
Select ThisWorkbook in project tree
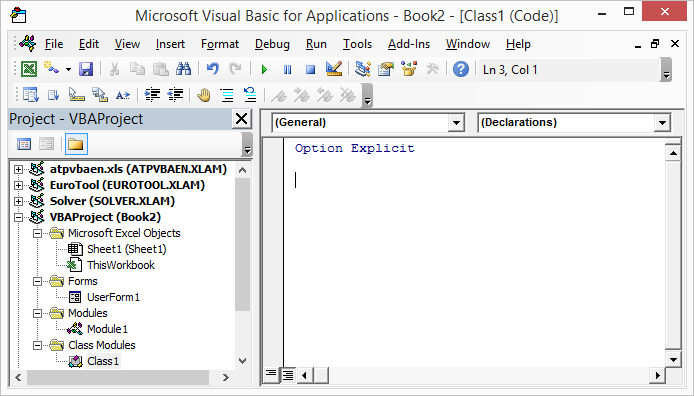point(121,265)
